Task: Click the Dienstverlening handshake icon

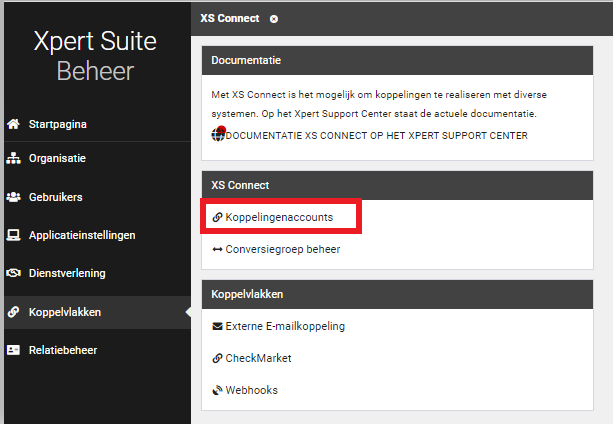Action: pyautogui.click(x=13, y=273)
